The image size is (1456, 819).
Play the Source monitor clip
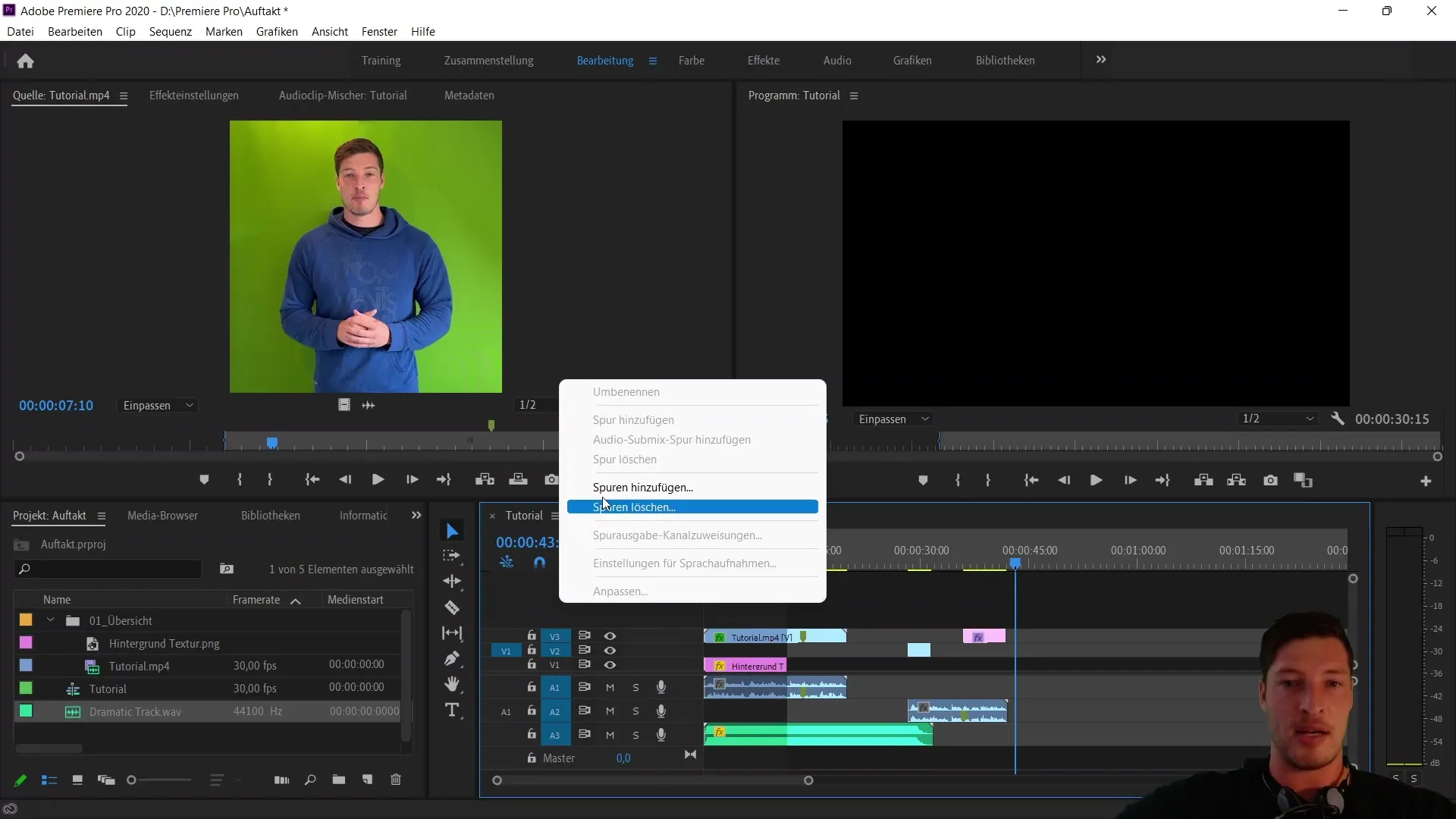click(x=378, y=480)
